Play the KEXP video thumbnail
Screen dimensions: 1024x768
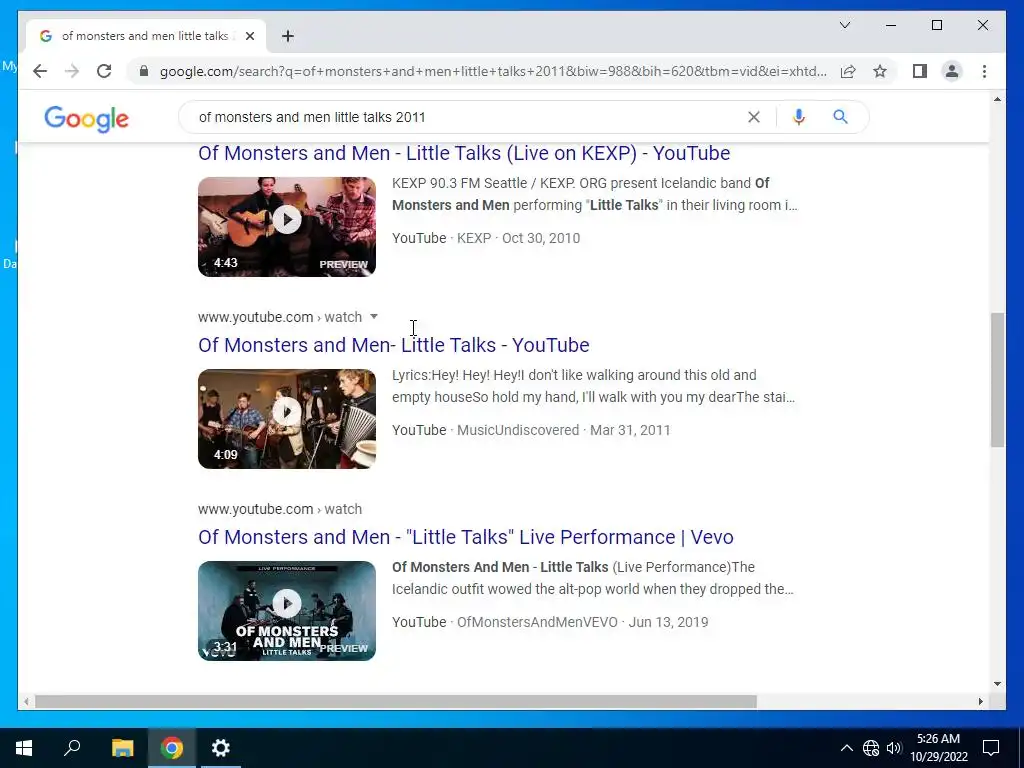point(287,227)
